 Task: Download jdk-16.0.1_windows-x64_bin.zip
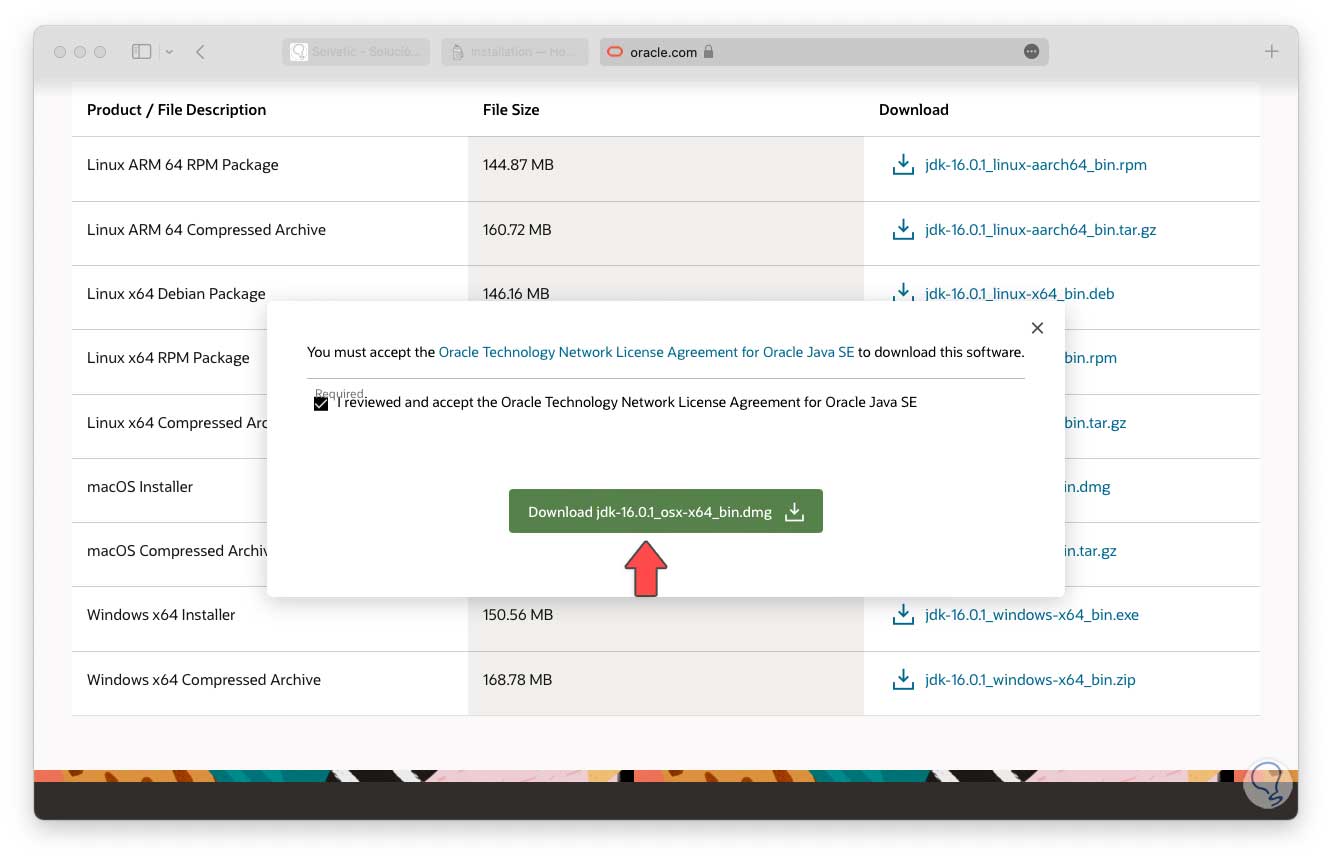1030,680
